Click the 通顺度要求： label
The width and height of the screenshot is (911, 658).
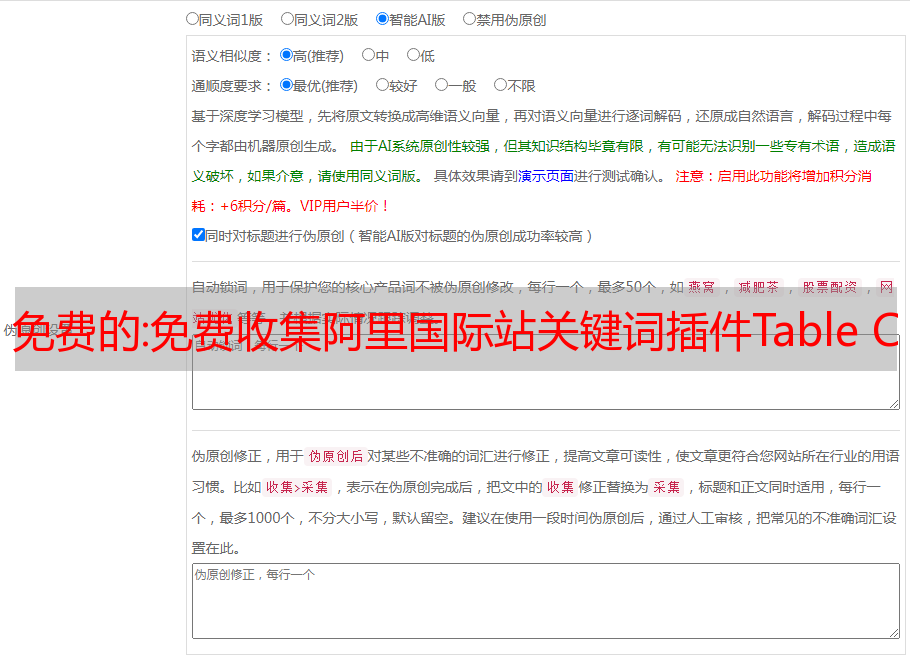coord(232,86)
